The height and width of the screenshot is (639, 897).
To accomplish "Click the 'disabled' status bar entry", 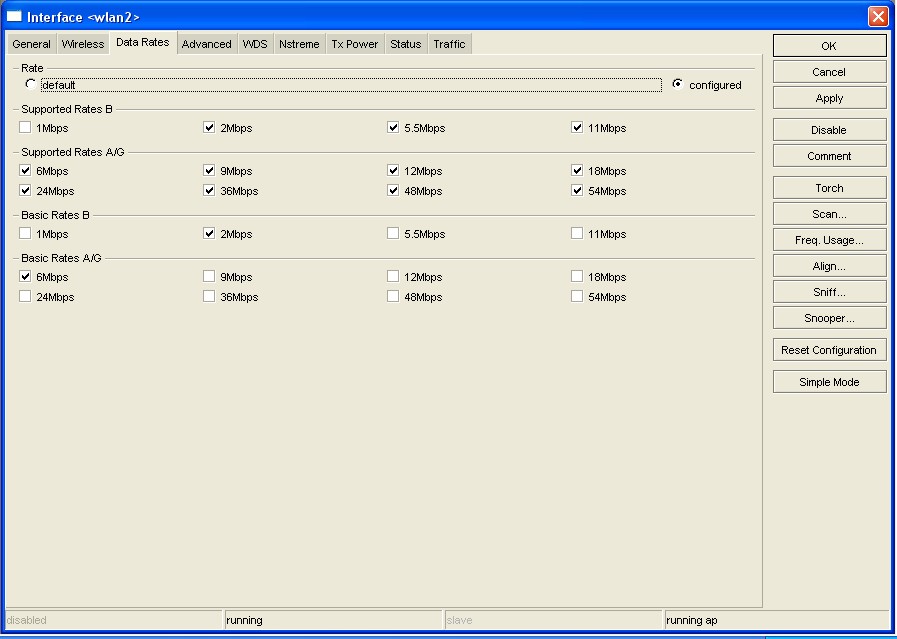I will tap(113, 620).
